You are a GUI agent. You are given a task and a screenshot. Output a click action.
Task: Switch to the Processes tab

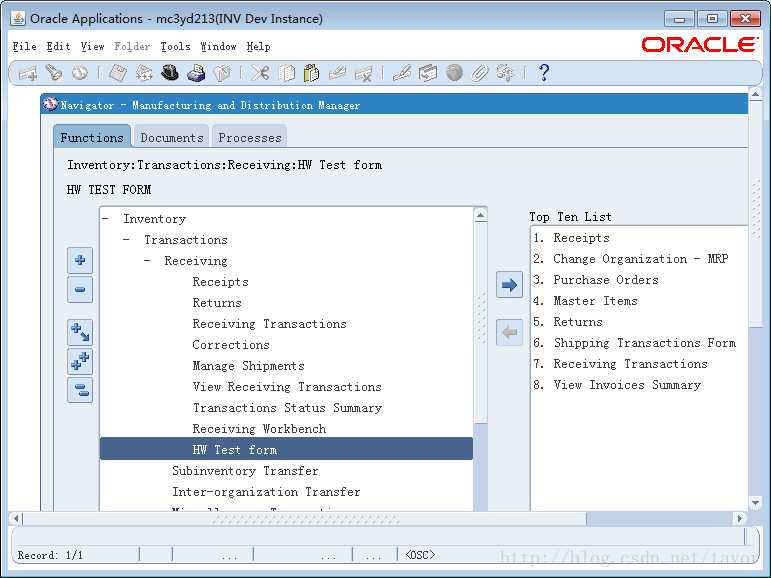coord(250,137)
